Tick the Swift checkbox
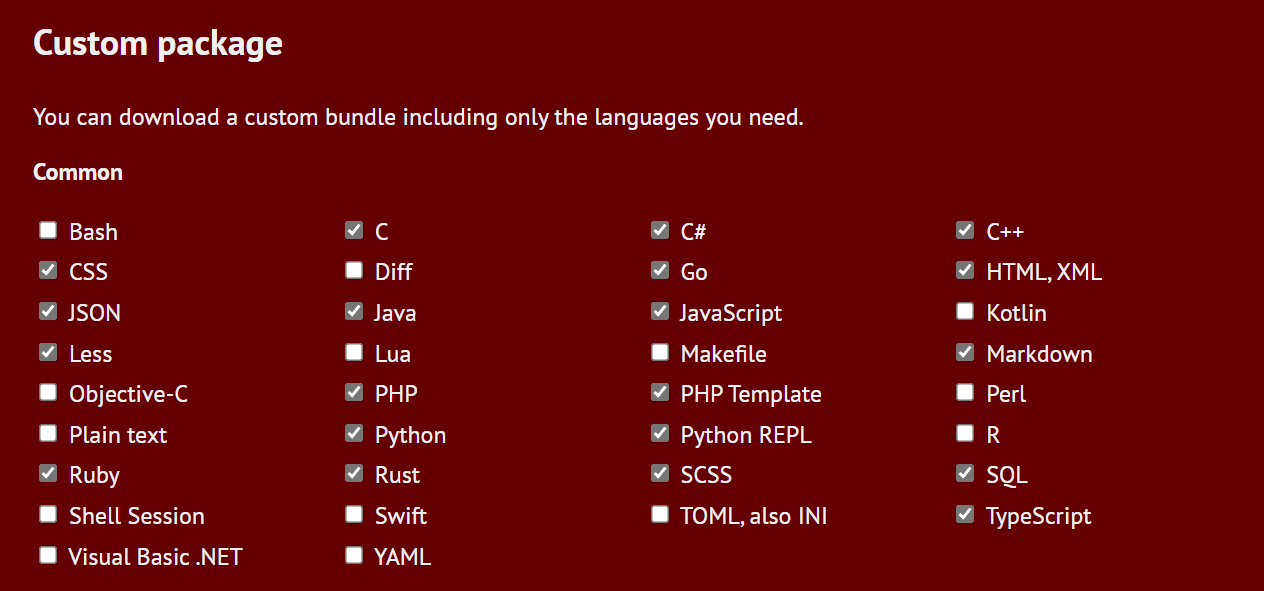 pos(354,515)
